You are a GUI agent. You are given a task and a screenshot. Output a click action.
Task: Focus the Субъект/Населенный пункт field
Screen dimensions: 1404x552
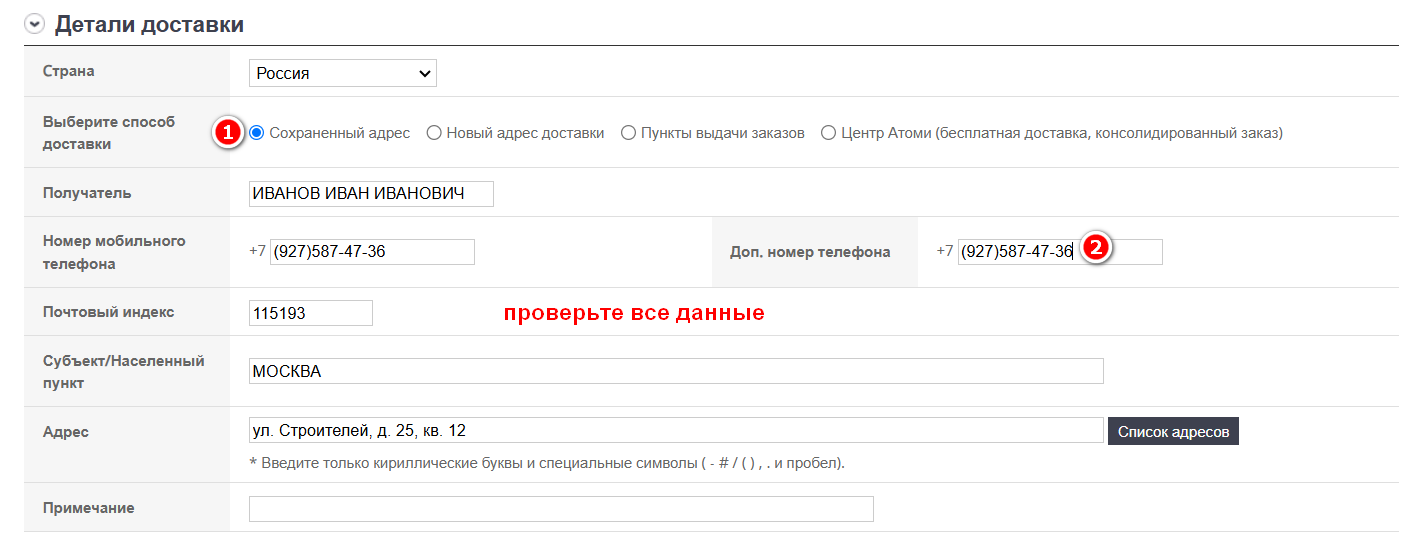pos(676,371)
